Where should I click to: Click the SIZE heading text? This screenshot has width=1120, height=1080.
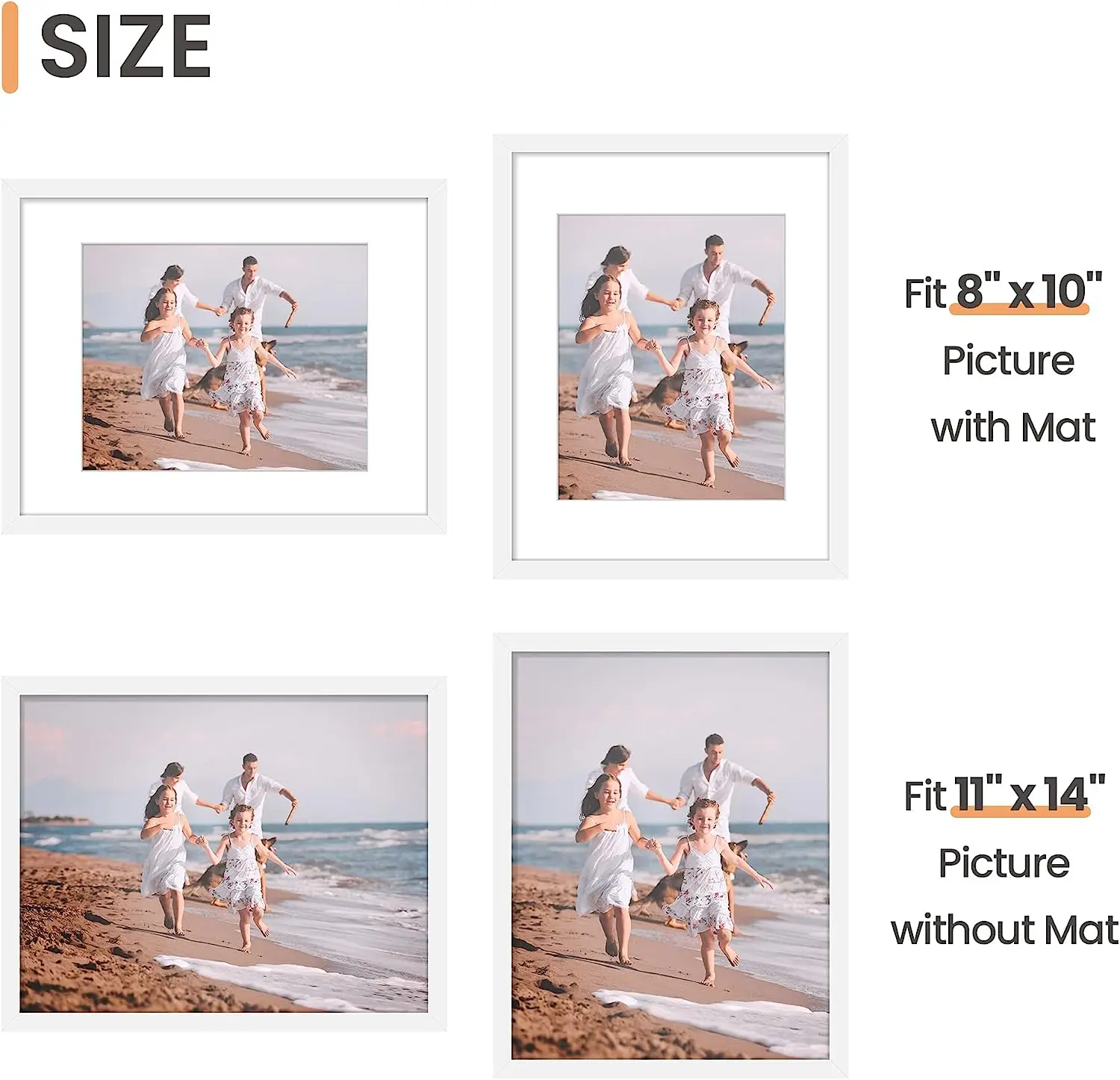[x=125, y=47]
